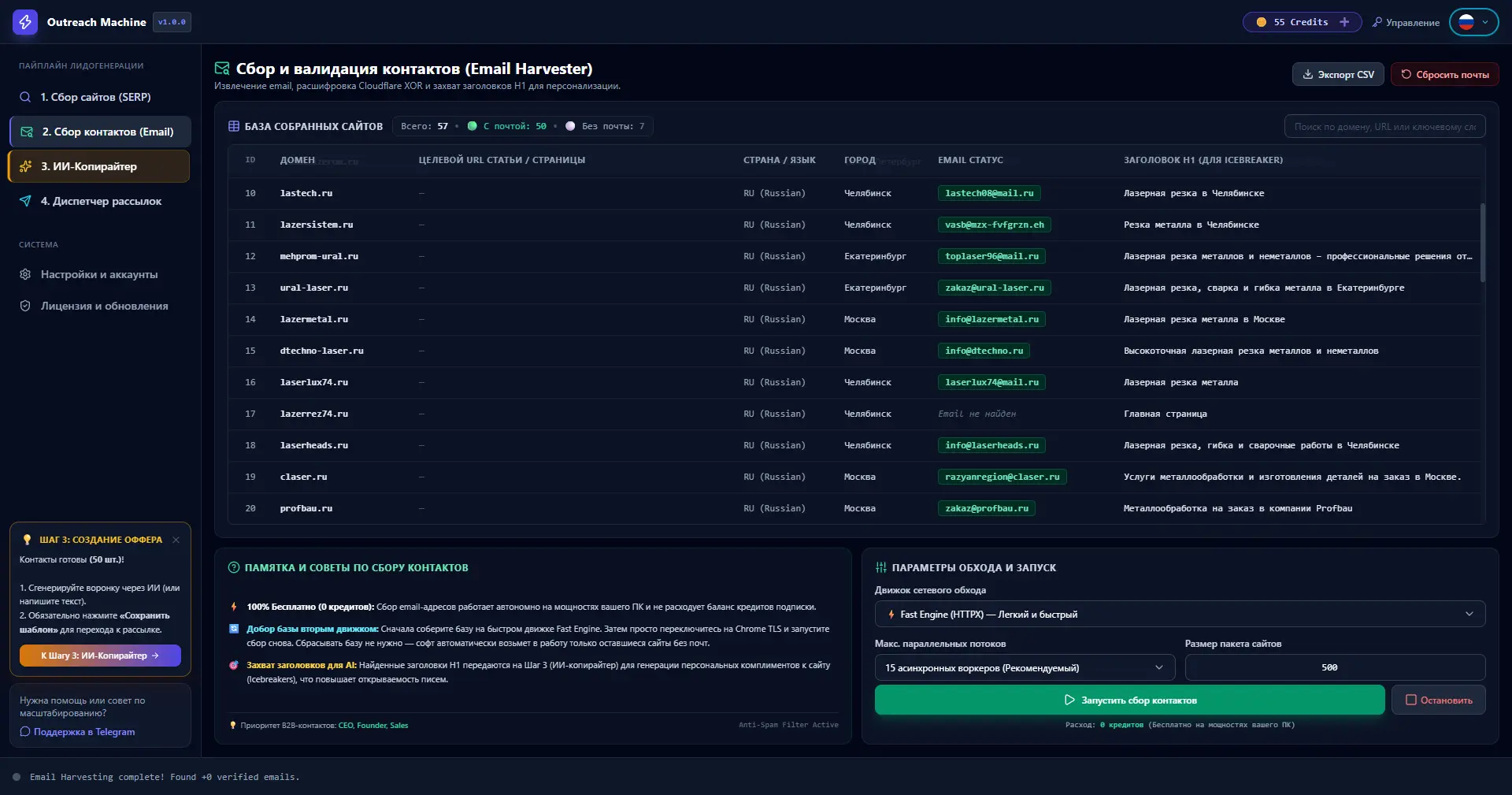Click the help circle icon in Памятка header
This screenshot has width=1512, height=795.
[x=234, y=567]
